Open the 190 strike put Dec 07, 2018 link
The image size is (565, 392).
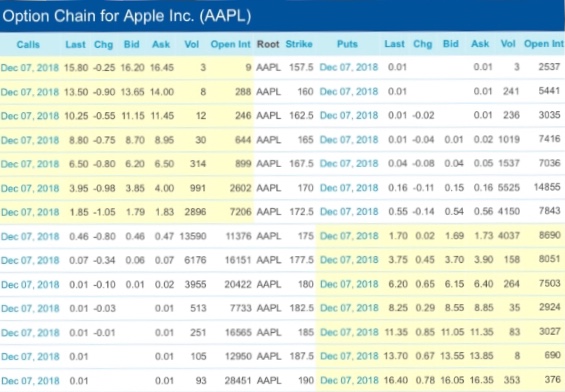click(349, 380)
